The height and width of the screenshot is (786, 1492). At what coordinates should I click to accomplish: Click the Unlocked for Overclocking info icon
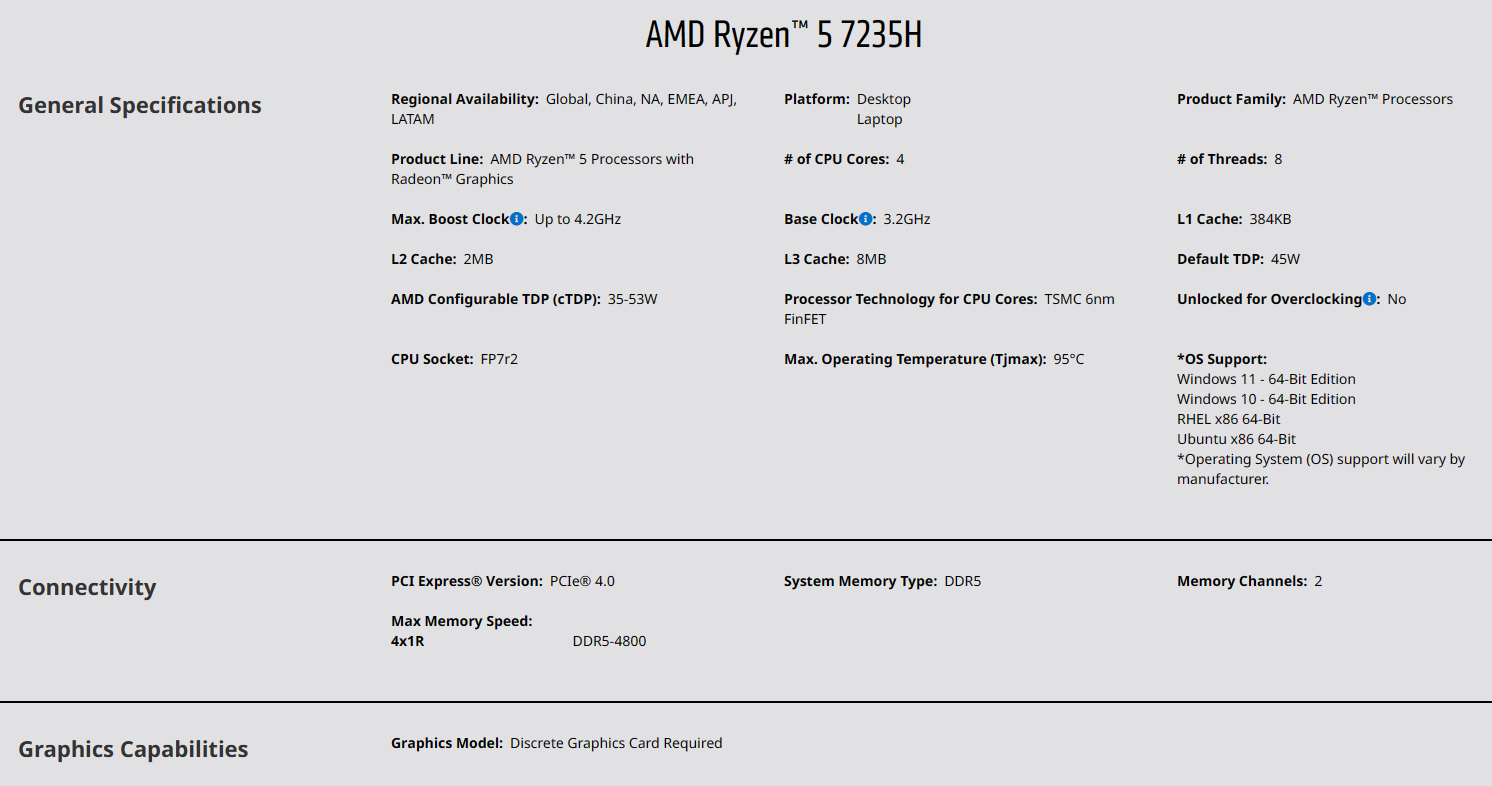pyautogui.click(x=1370, y=299)
